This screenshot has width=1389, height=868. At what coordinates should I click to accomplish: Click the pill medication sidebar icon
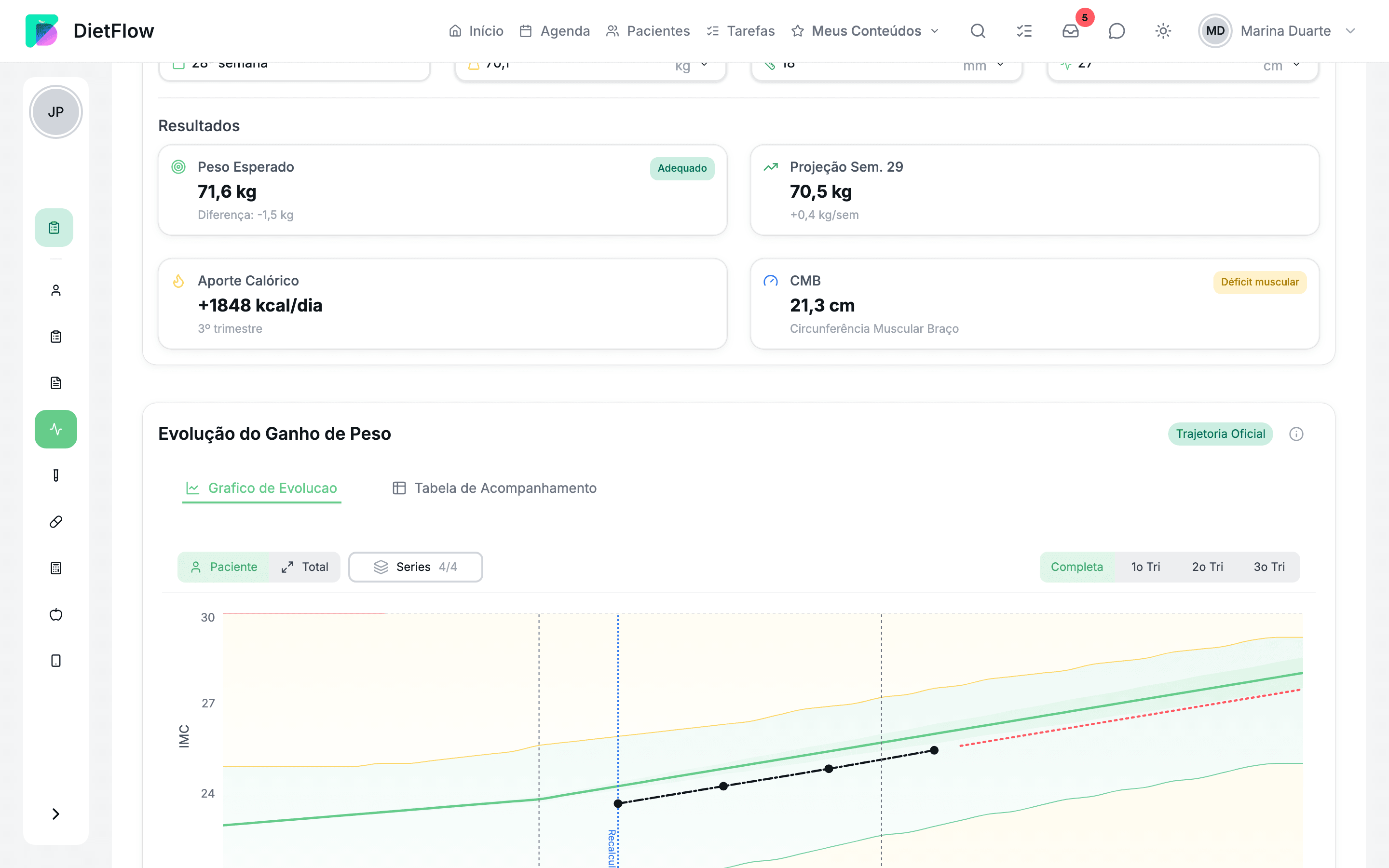point(55,521)
